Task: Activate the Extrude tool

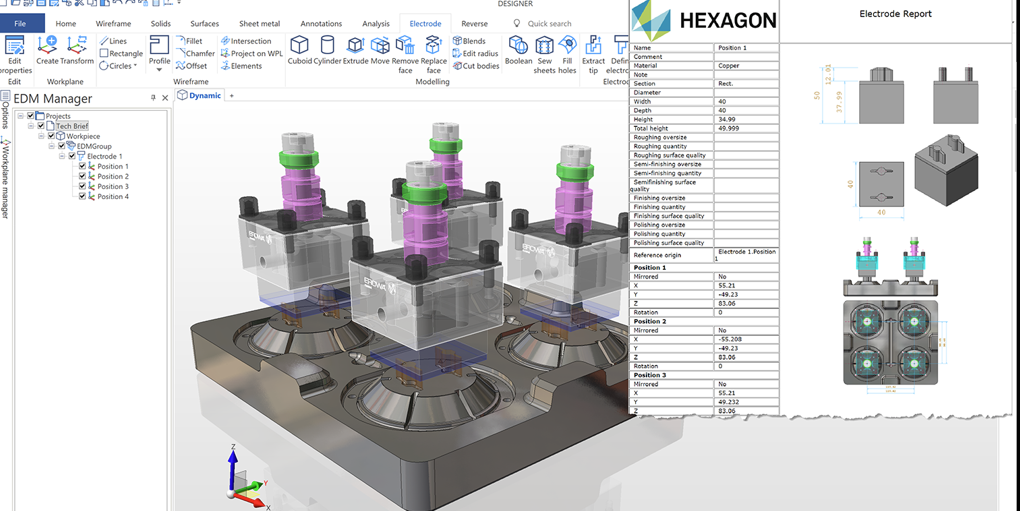Action: 355,51
